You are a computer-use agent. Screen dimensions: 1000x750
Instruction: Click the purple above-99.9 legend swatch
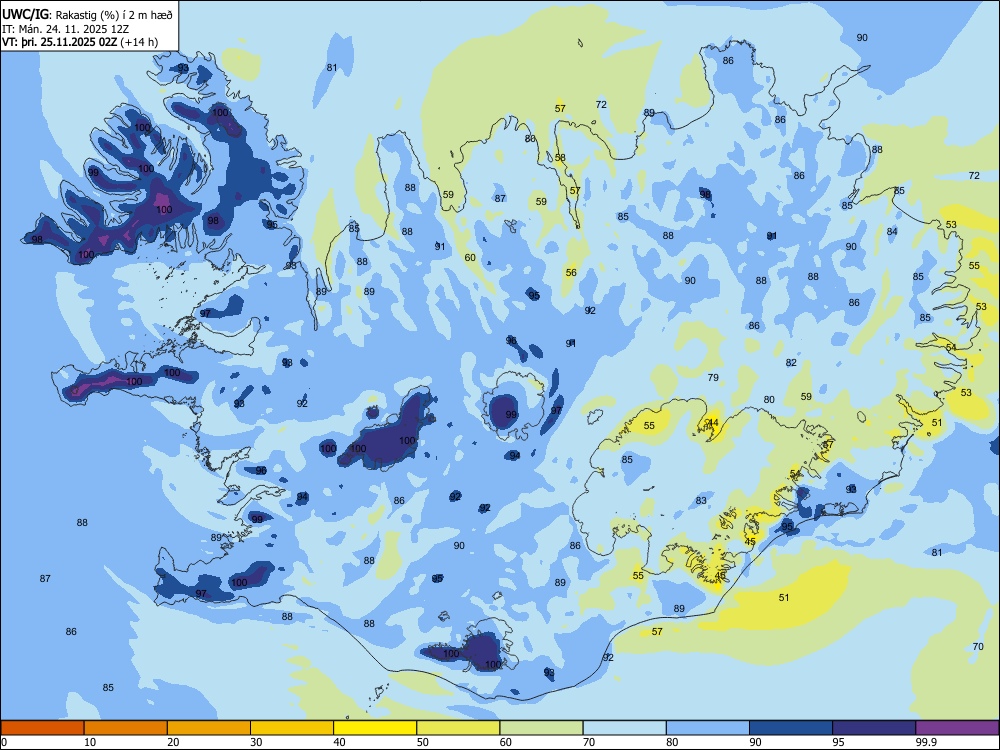(957, 728)
